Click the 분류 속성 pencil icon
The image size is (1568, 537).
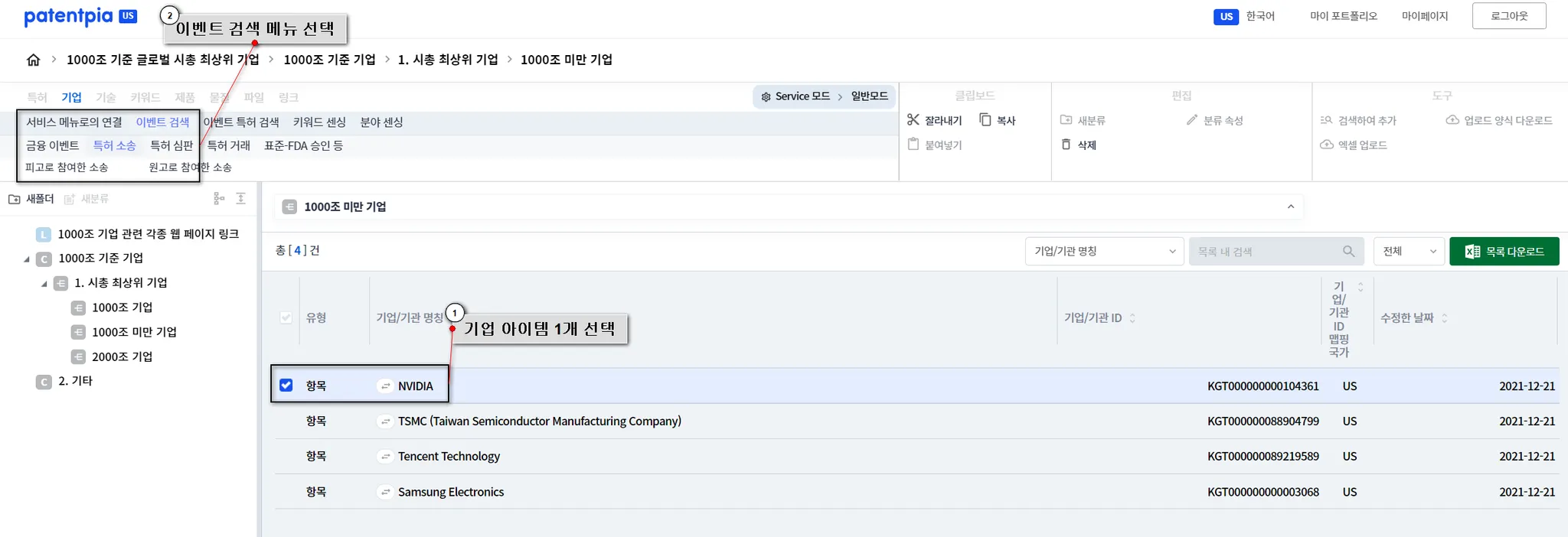1191,120
